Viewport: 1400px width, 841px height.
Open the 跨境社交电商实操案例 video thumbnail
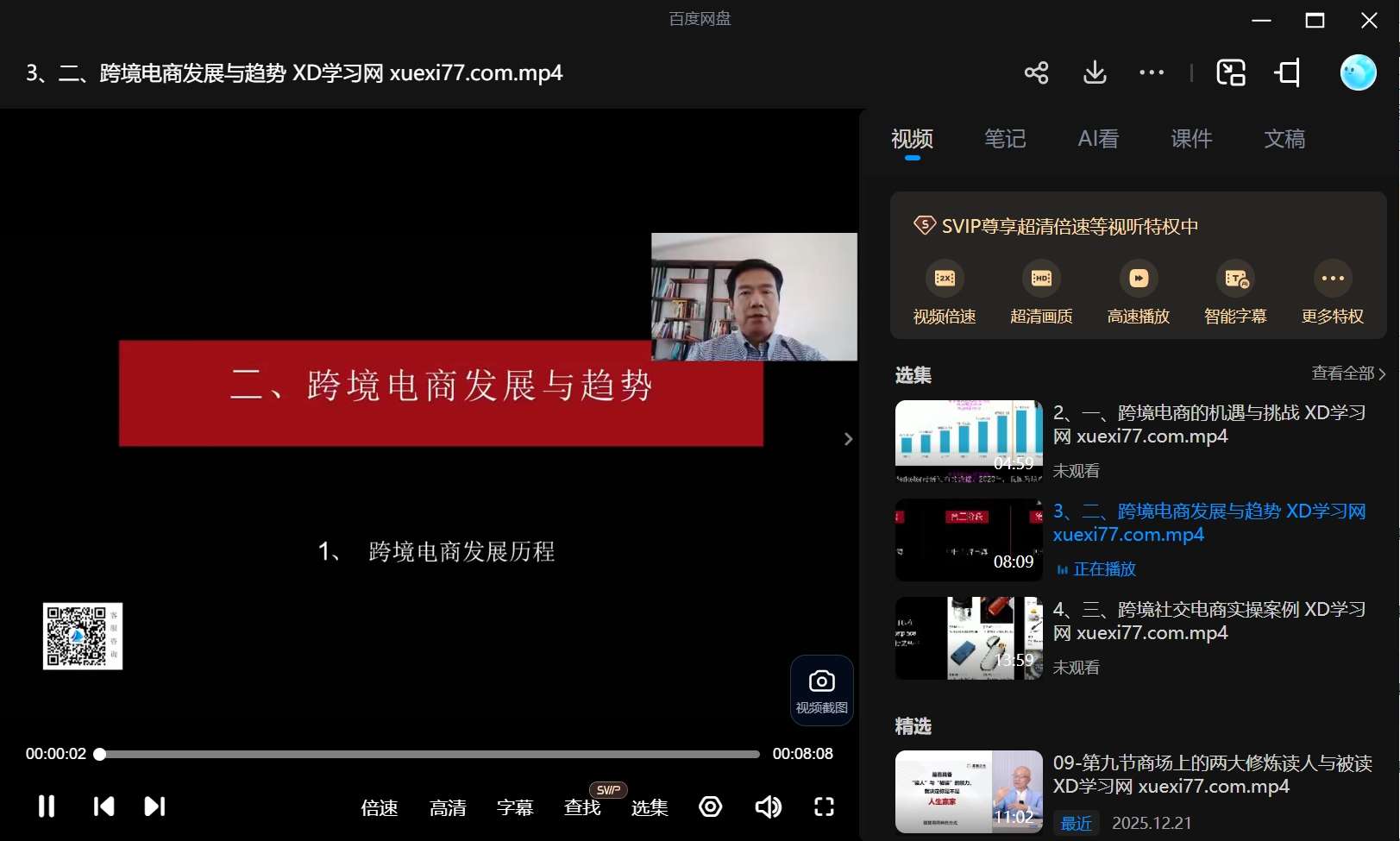969,638
